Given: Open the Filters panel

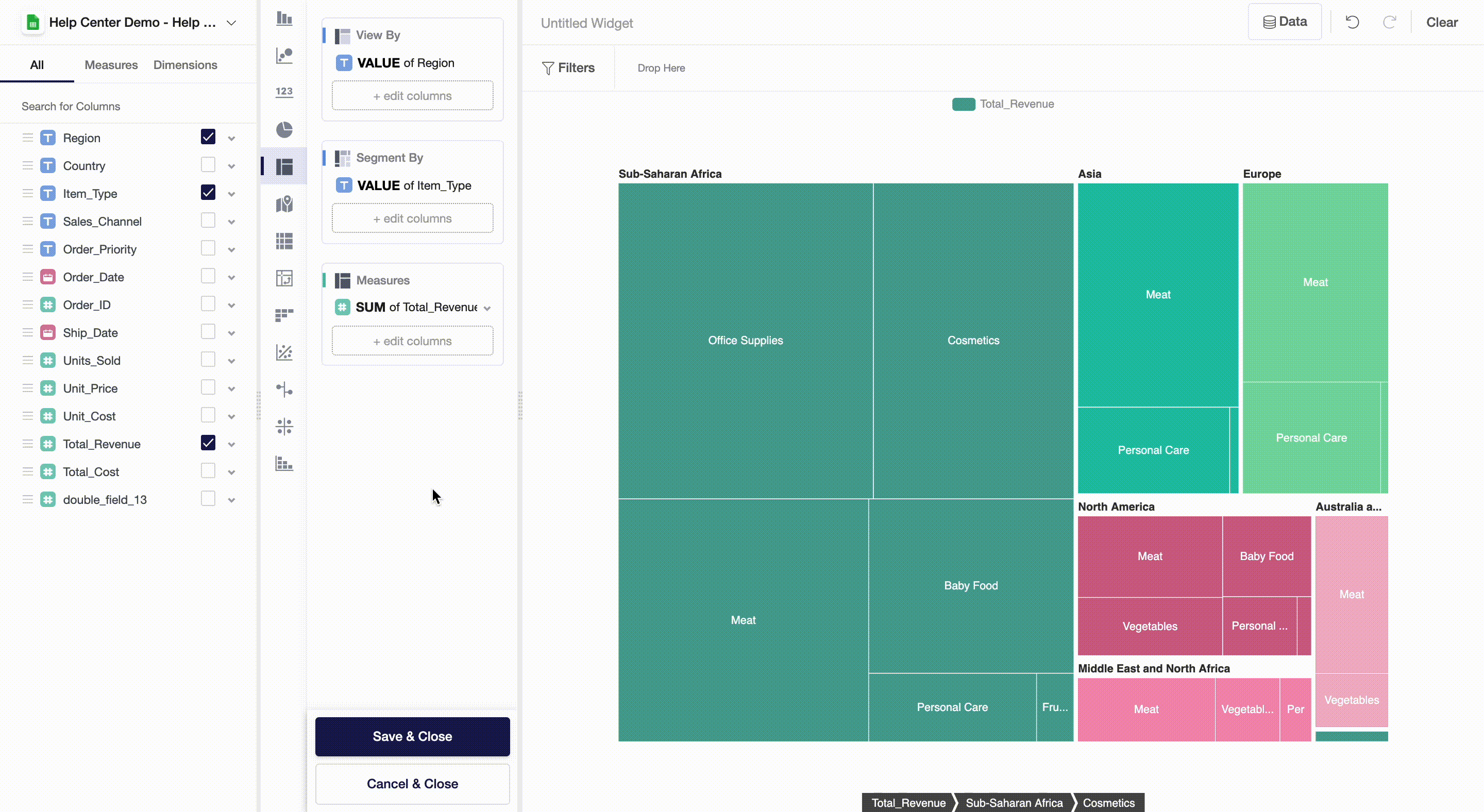Looking at the screenshot, I should (x=568, y=67).
